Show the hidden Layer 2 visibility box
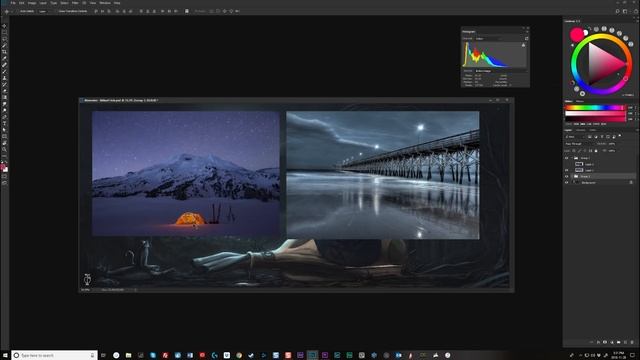The width and height of the screenshot is (640, 360). pos(566,164)
